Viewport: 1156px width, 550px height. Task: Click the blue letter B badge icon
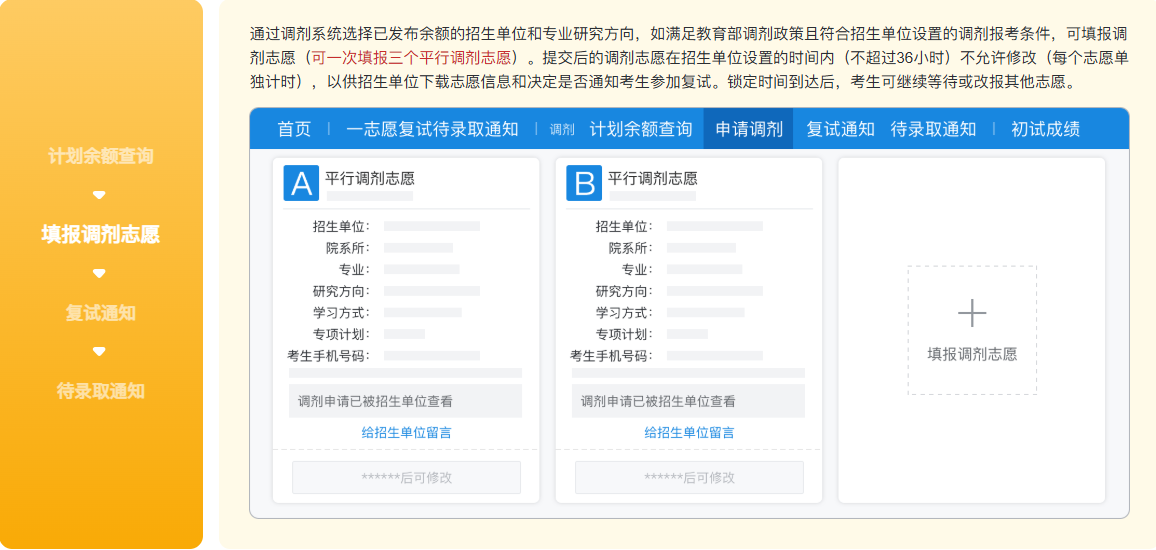coord(584,183)
